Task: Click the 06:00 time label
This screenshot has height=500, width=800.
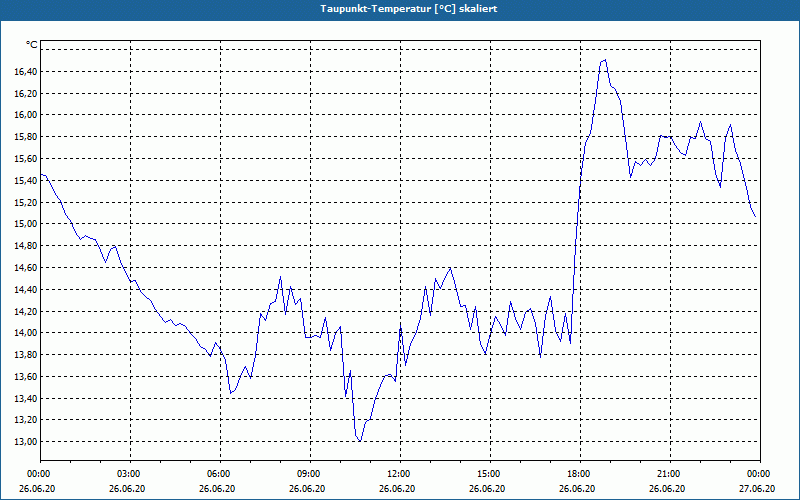Action: coord(220,474)
